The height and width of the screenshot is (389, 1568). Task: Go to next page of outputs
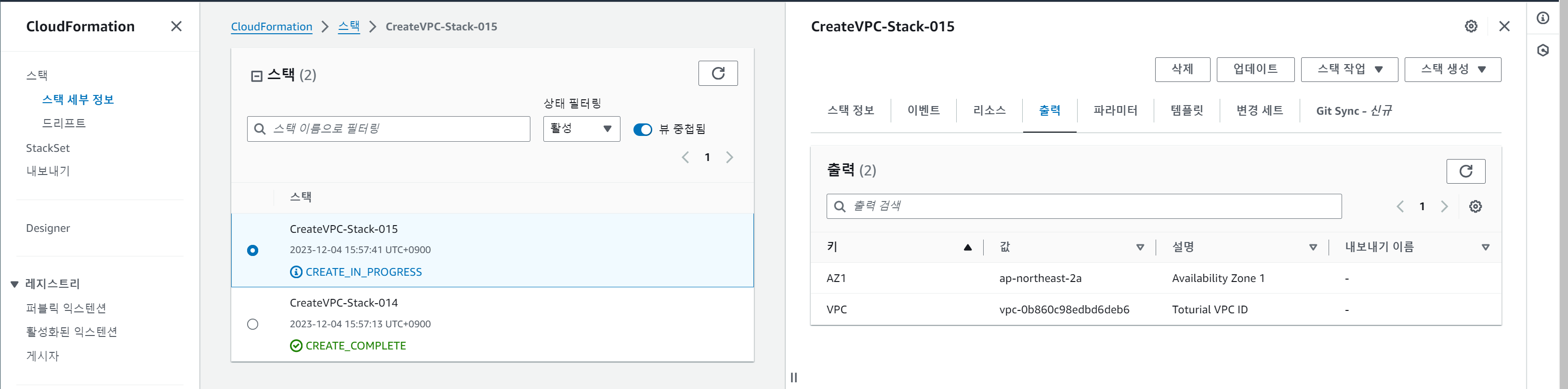1444,206
